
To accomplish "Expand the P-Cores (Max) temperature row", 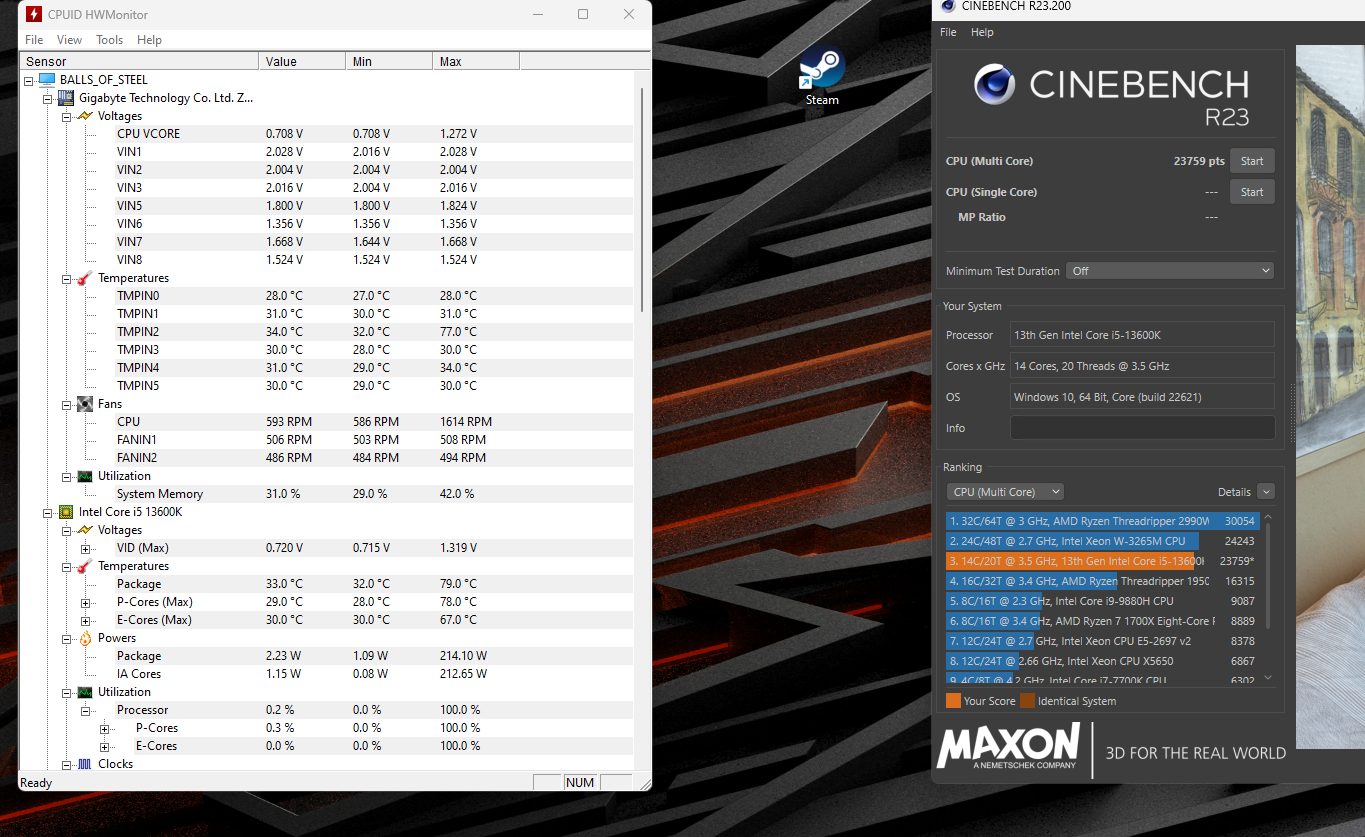I will tap(86, 602).
